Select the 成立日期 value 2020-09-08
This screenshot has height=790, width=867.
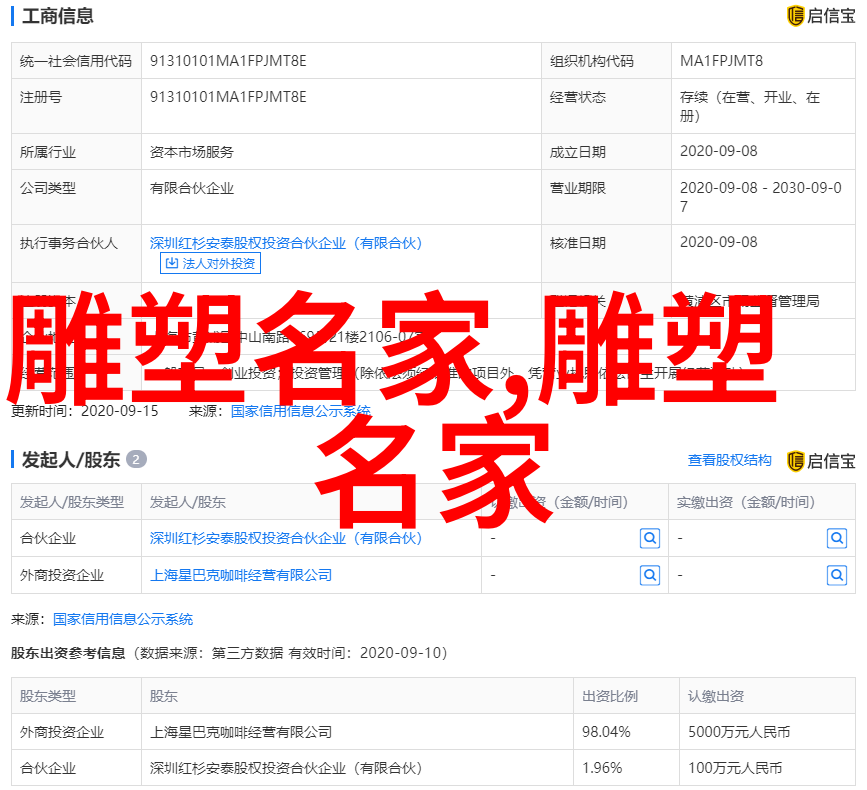718,151
